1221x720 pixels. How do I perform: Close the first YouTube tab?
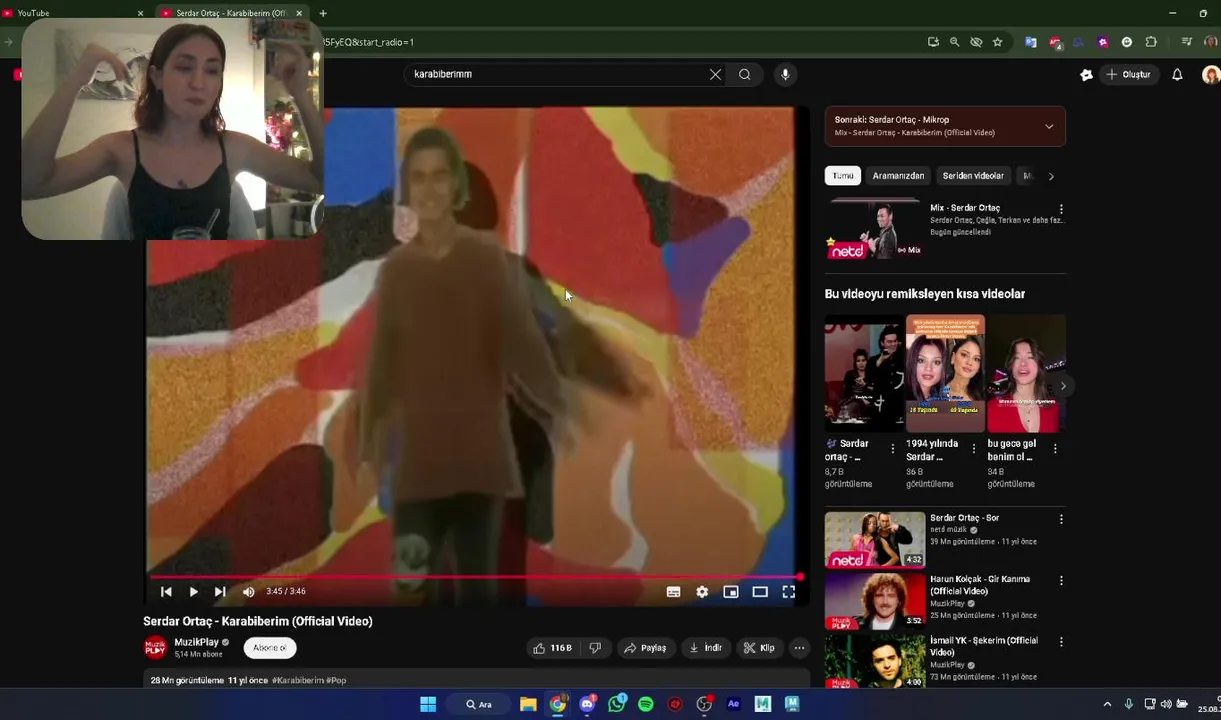click(140, 13)
